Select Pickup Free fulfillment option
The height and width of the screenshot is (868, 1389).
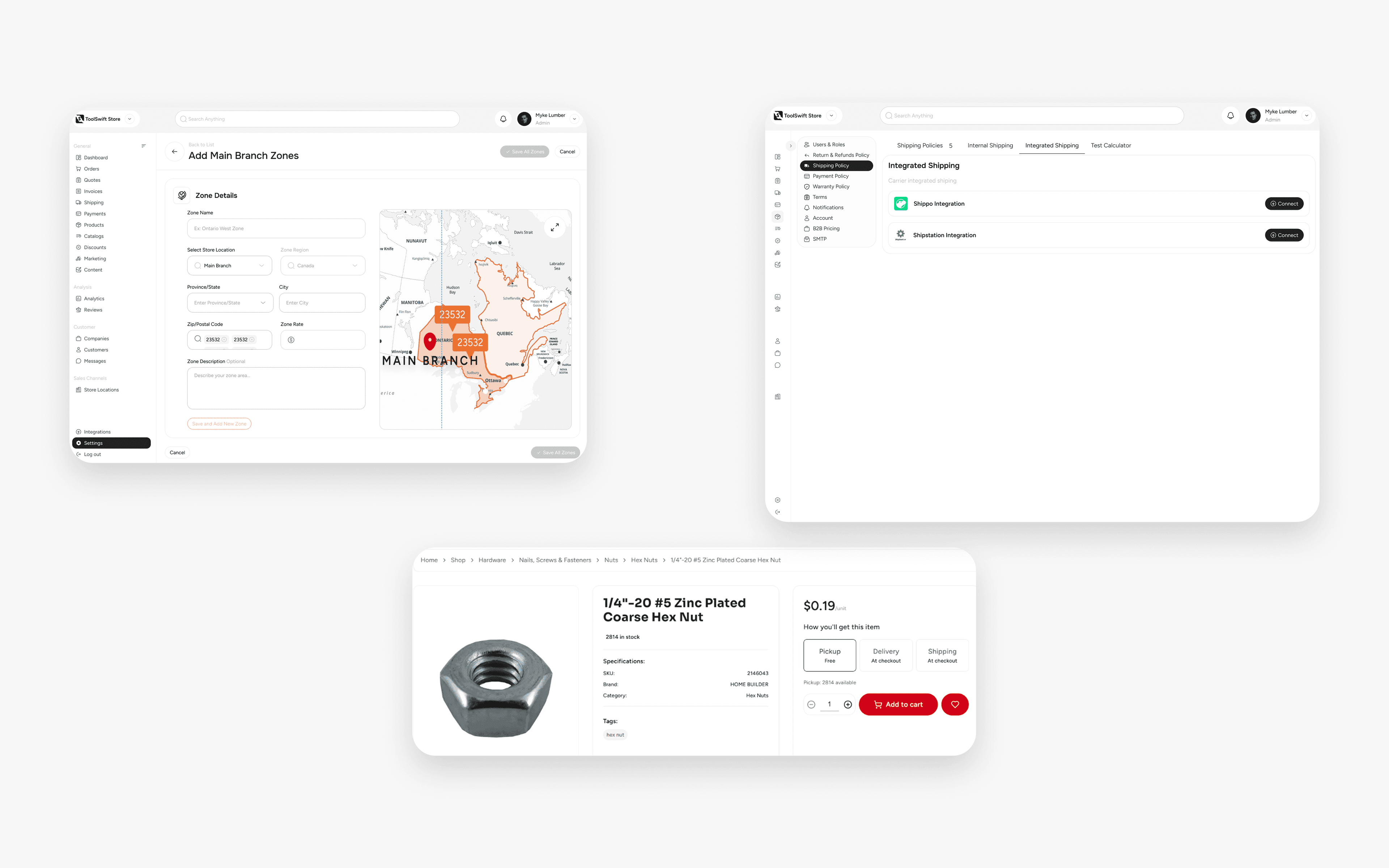pos(829,655)
